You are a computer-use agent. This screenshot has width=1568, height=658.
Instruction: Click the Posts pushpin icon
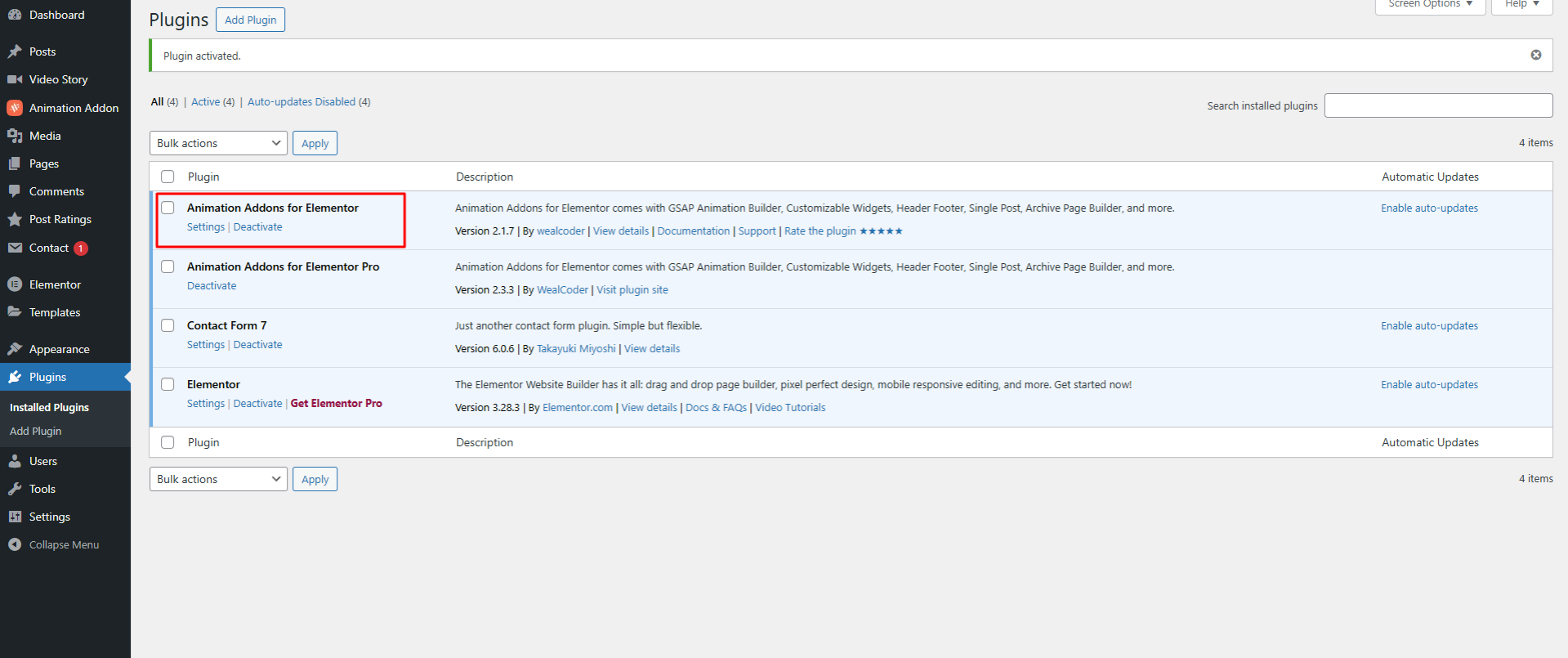15,51
